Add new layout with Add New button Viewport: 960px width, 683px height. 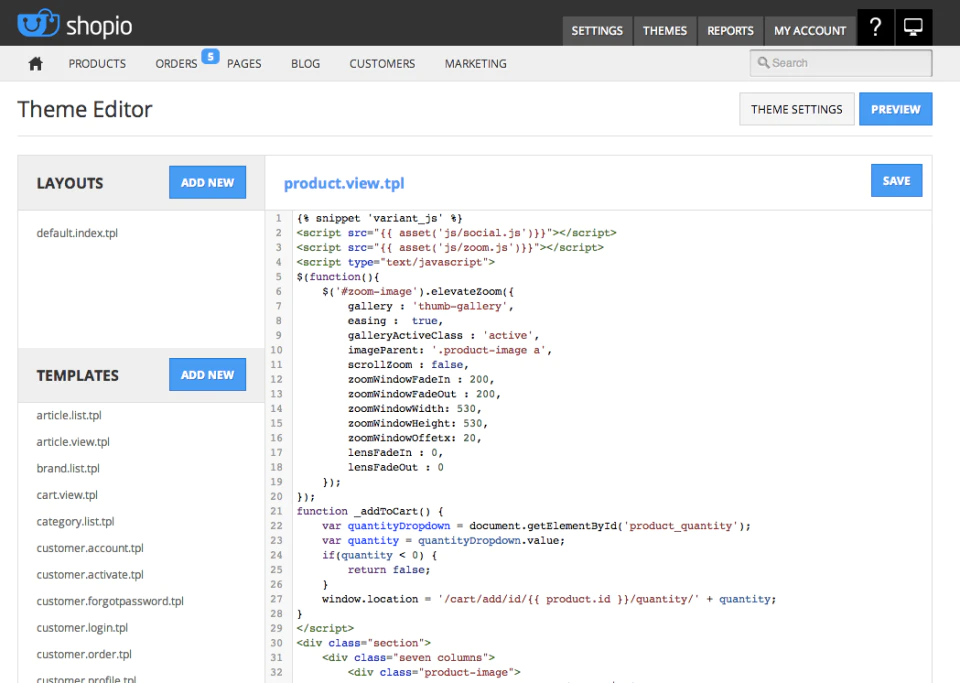[208, 182]
